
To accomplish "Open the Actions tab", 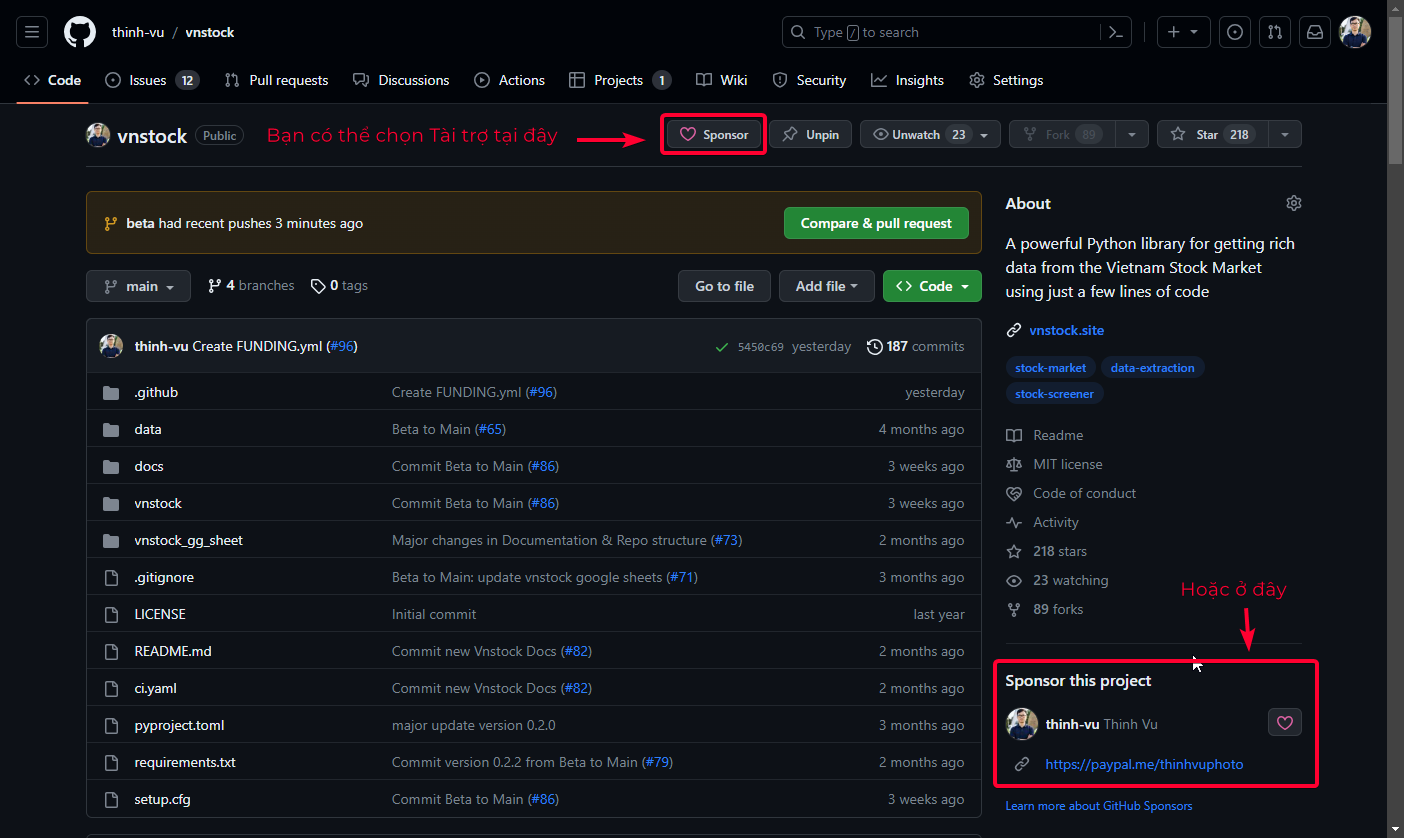I will [x=510, y=80].
